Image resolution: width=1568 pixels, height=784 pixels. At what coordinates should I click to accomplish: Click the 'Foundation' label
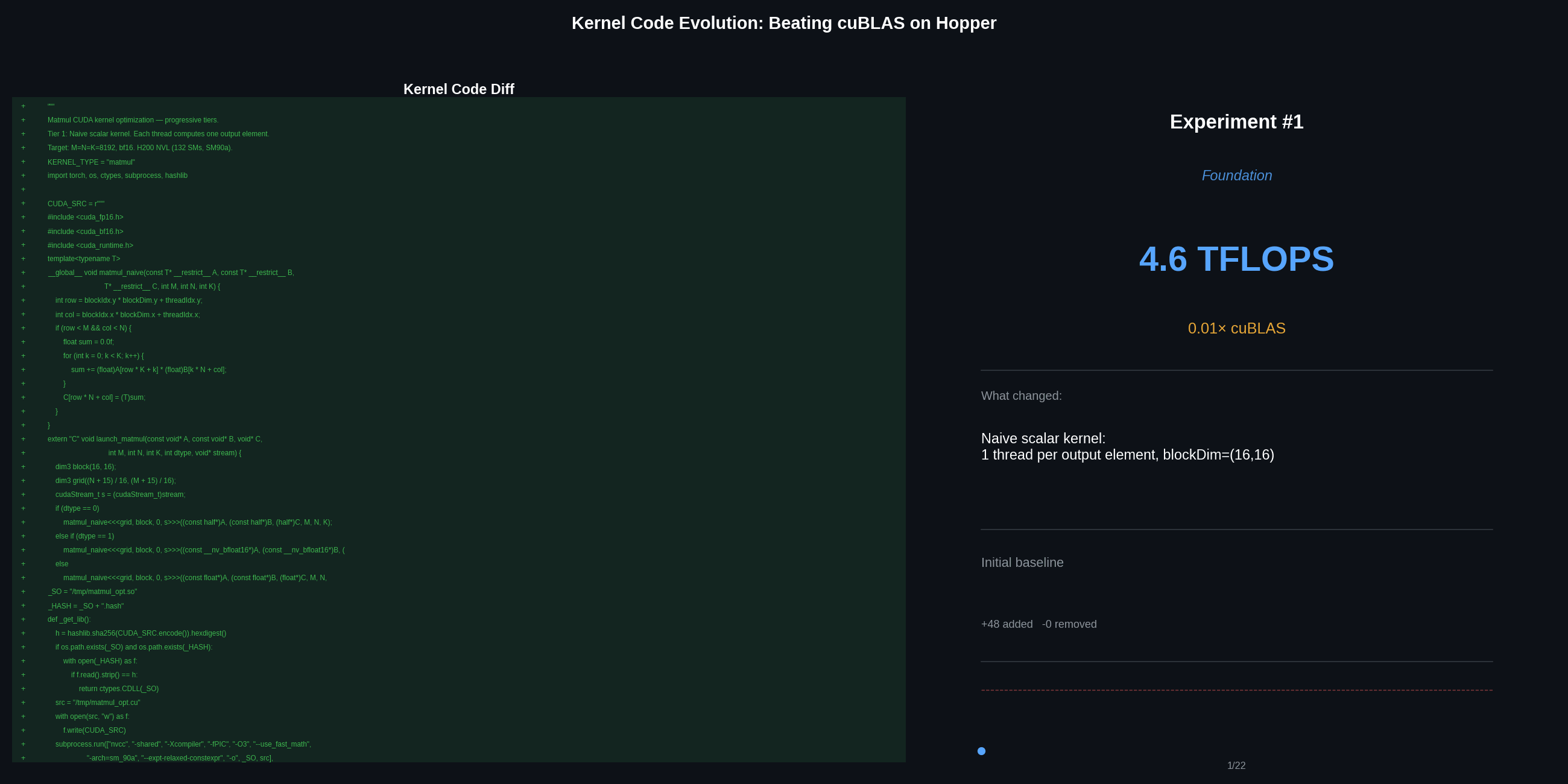1236,176
